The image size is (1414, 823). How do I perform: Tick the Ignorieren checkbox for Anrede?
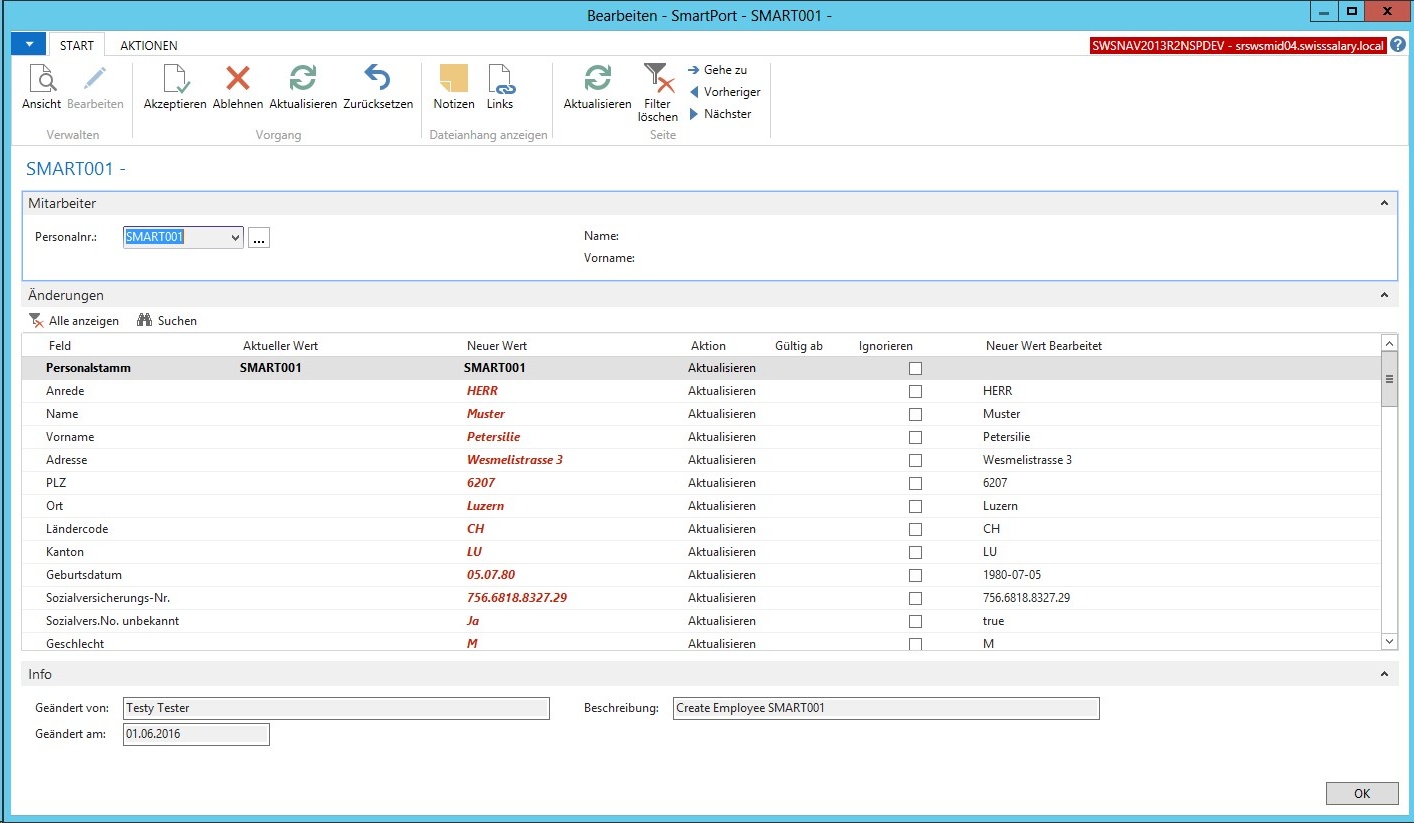[x=915, y=391]
